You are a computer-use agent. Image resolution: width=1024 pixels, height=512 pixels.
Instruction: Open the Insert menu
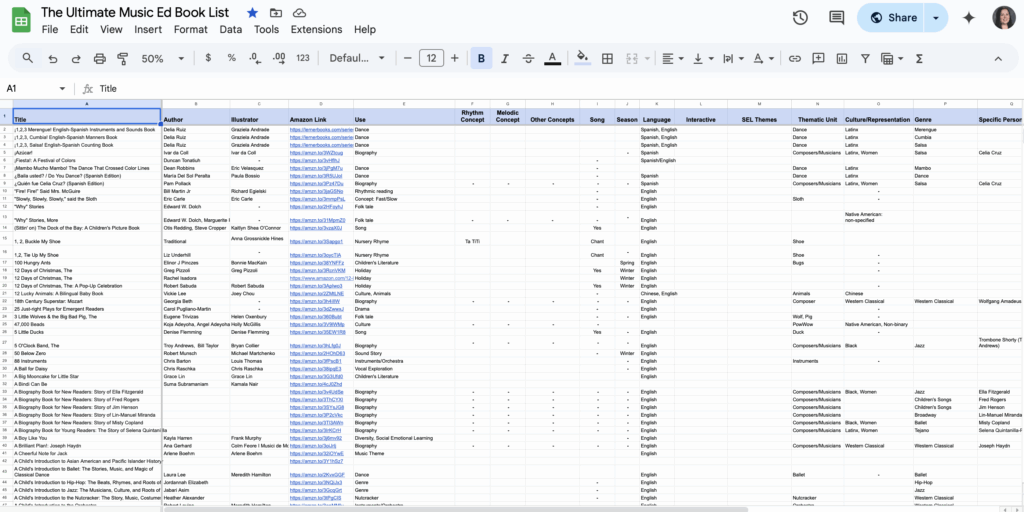coord(148,29)
